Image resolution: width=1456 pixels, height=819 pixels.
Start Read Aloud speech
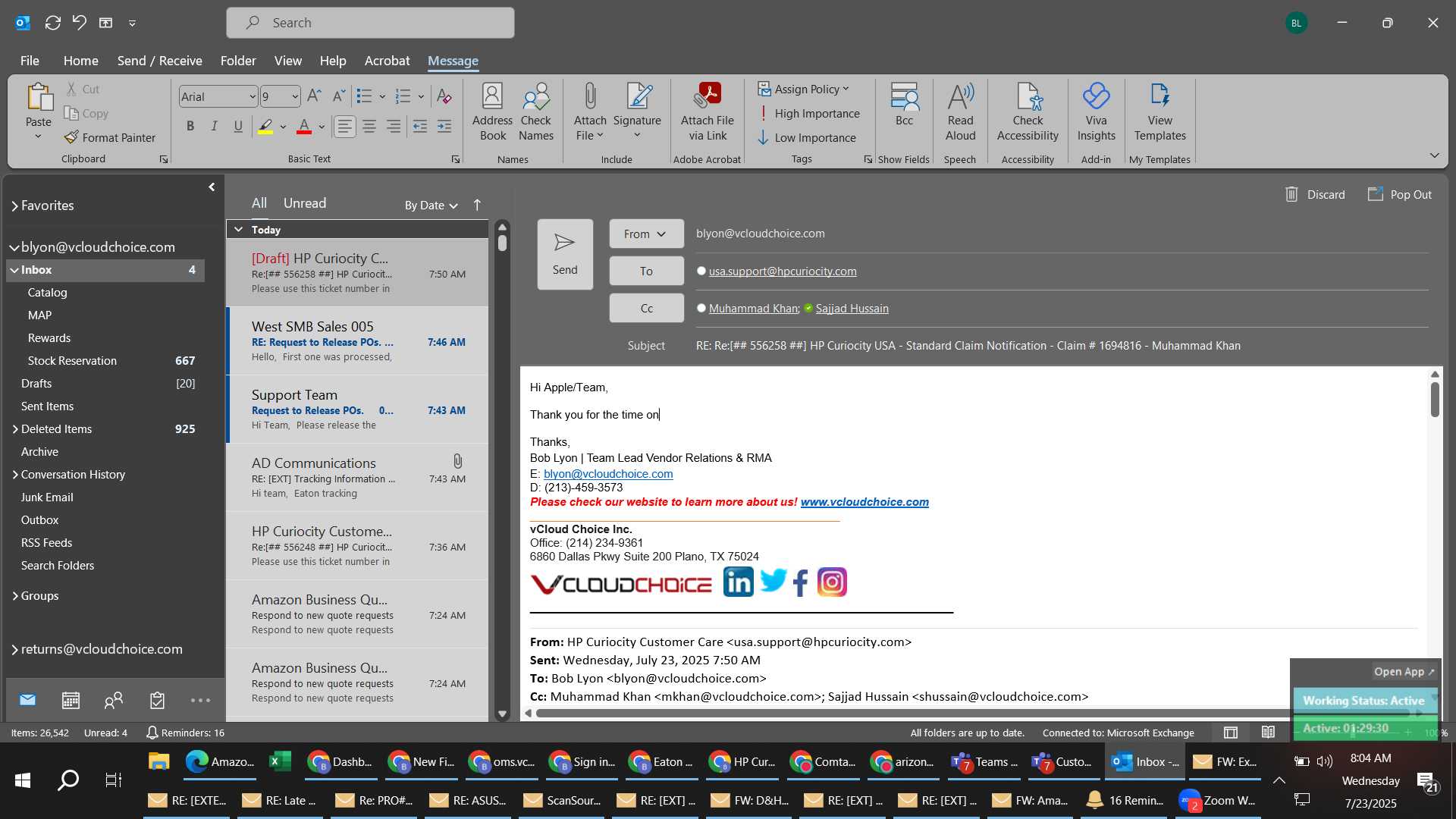960,112
